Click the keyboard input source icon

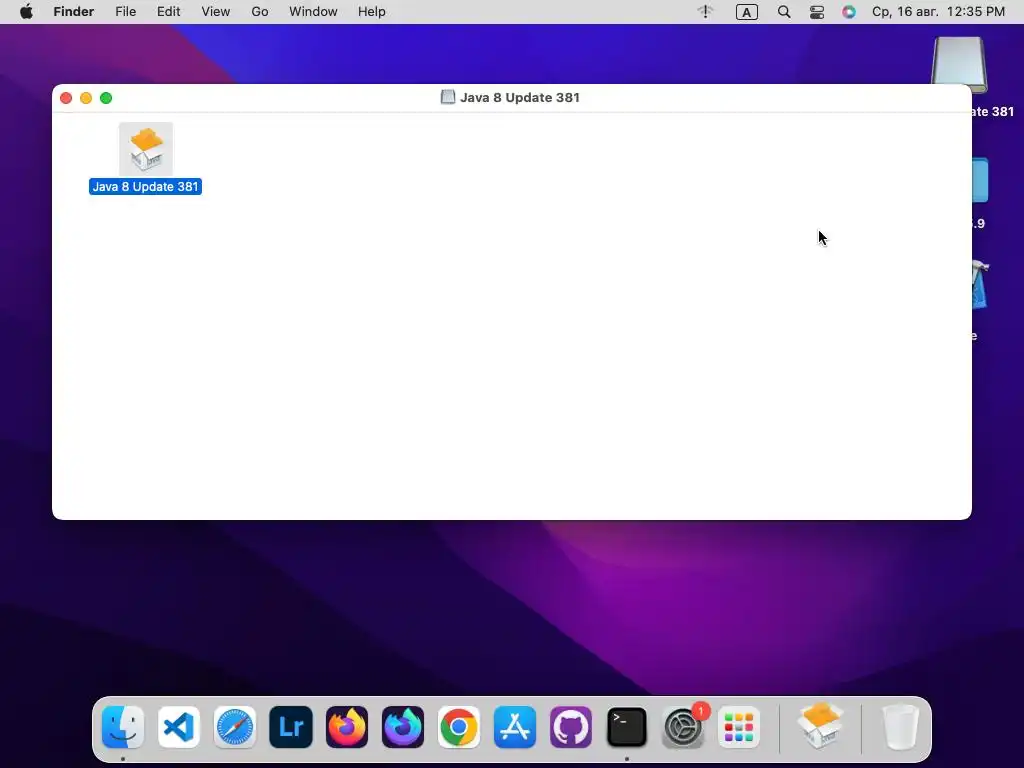coord(746,12)
